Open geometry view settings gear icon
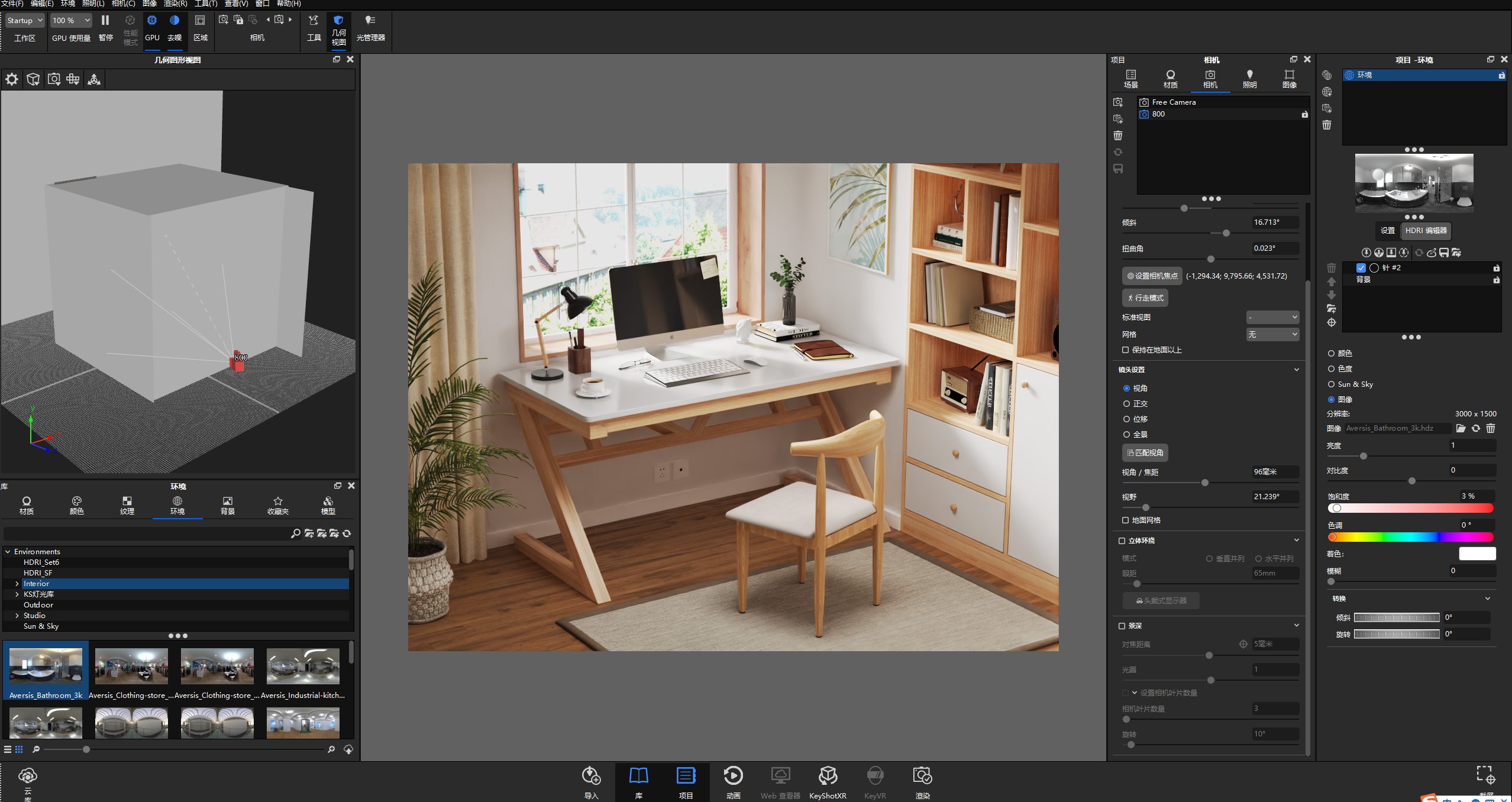Screen dimensions: 1512x802 (x=12, y=79)
